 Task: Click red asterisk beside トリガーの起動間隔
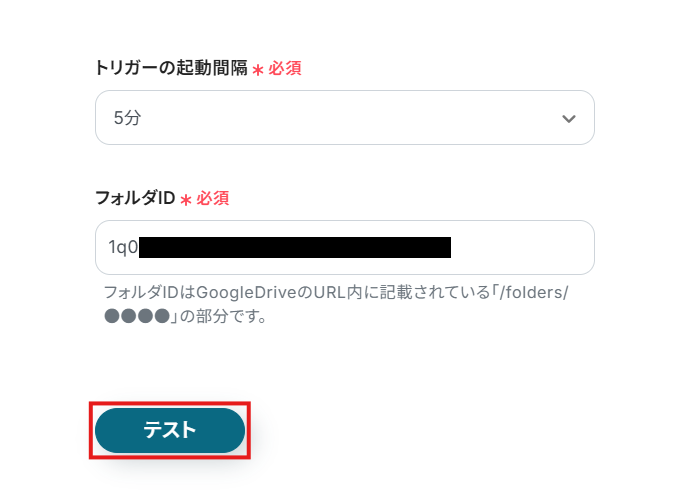click(x=258, y=70)
